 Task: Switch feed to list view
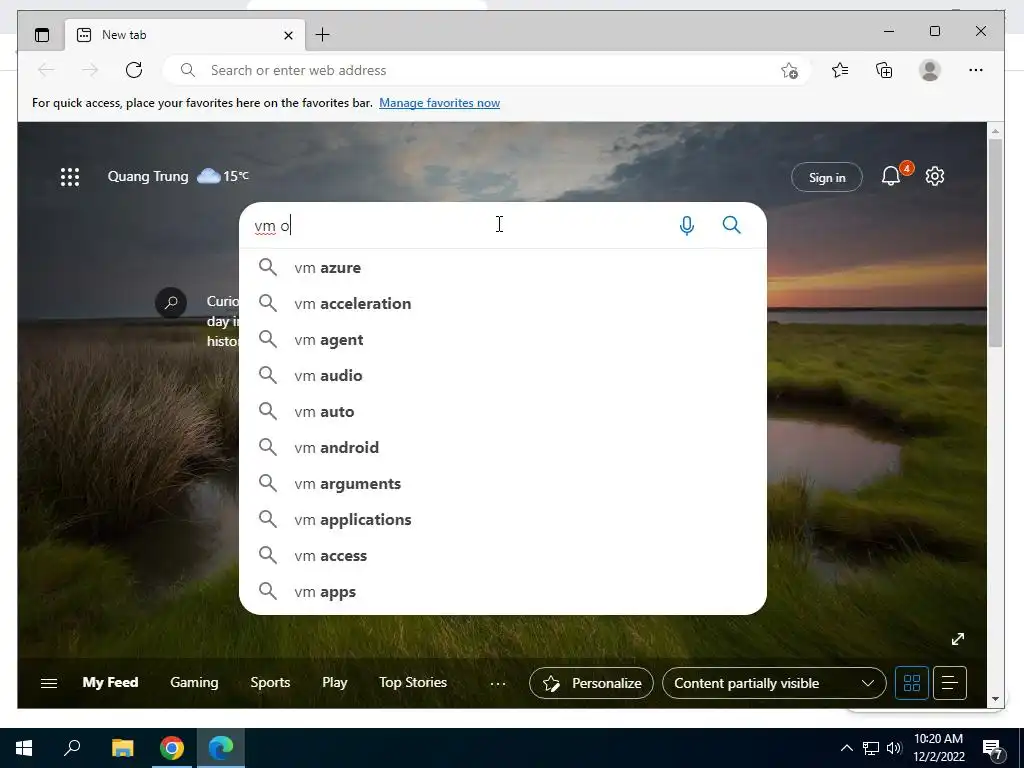[950, 683]
